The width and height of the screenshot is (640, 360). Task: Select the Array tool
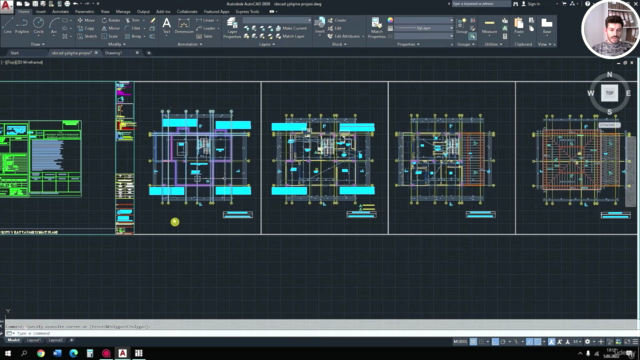click(133, 36)
